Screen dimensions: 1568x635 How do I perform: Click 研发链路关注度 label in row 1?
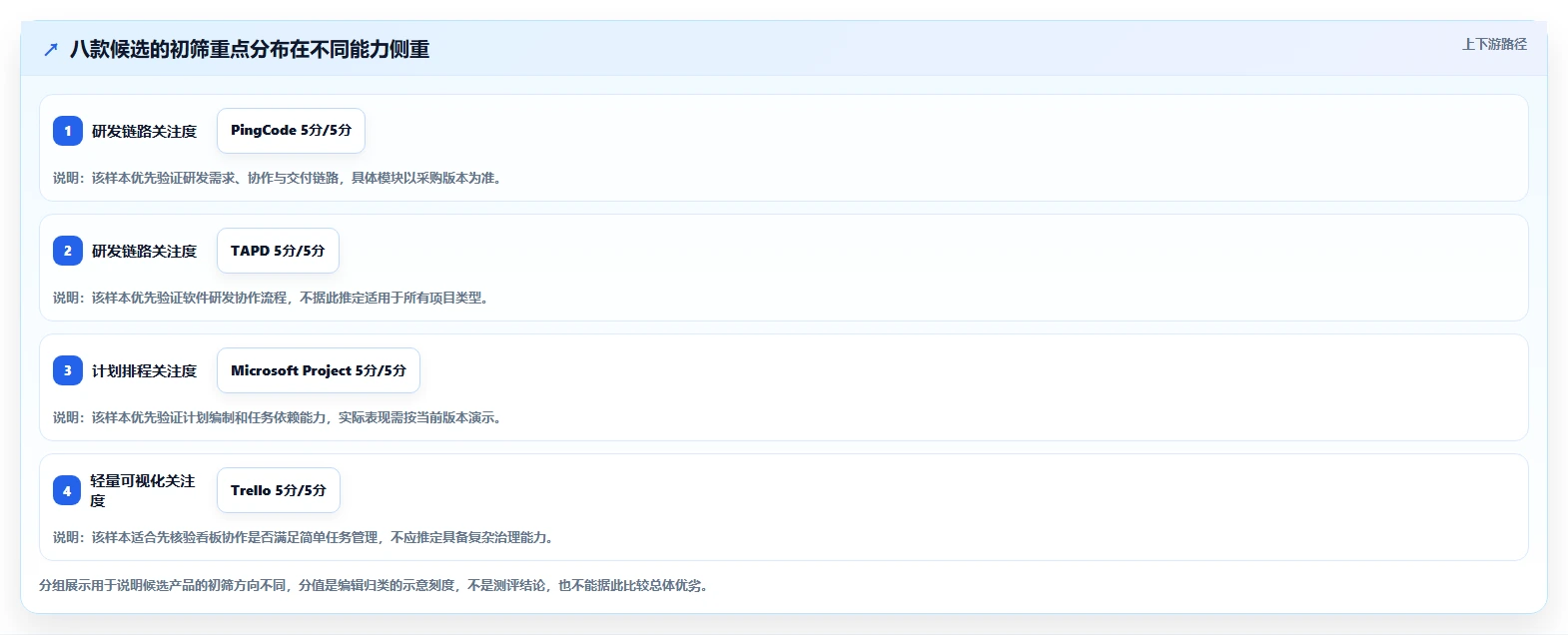coord(145,131)
